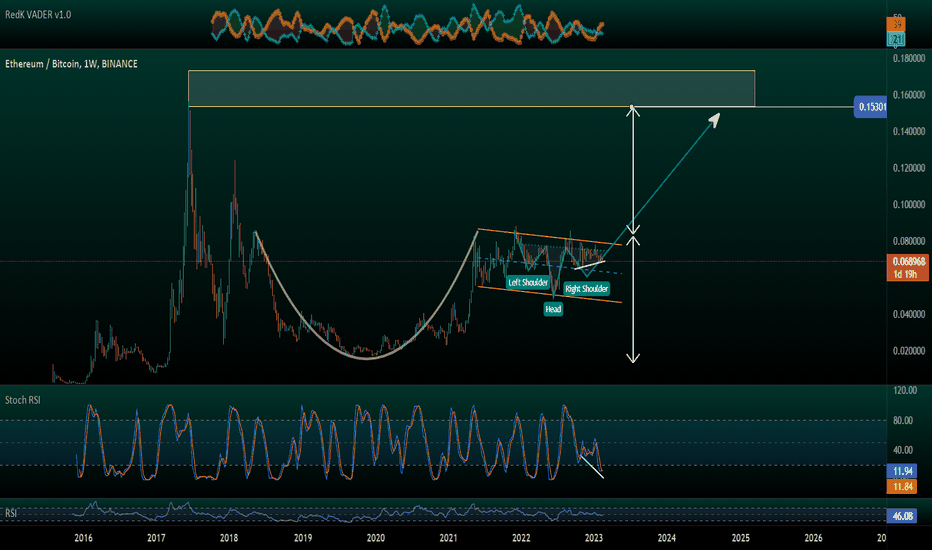This screenshot has width=932, height=550.
Task: Click the 2023 label on the time axis
Action: pos(594,538)
